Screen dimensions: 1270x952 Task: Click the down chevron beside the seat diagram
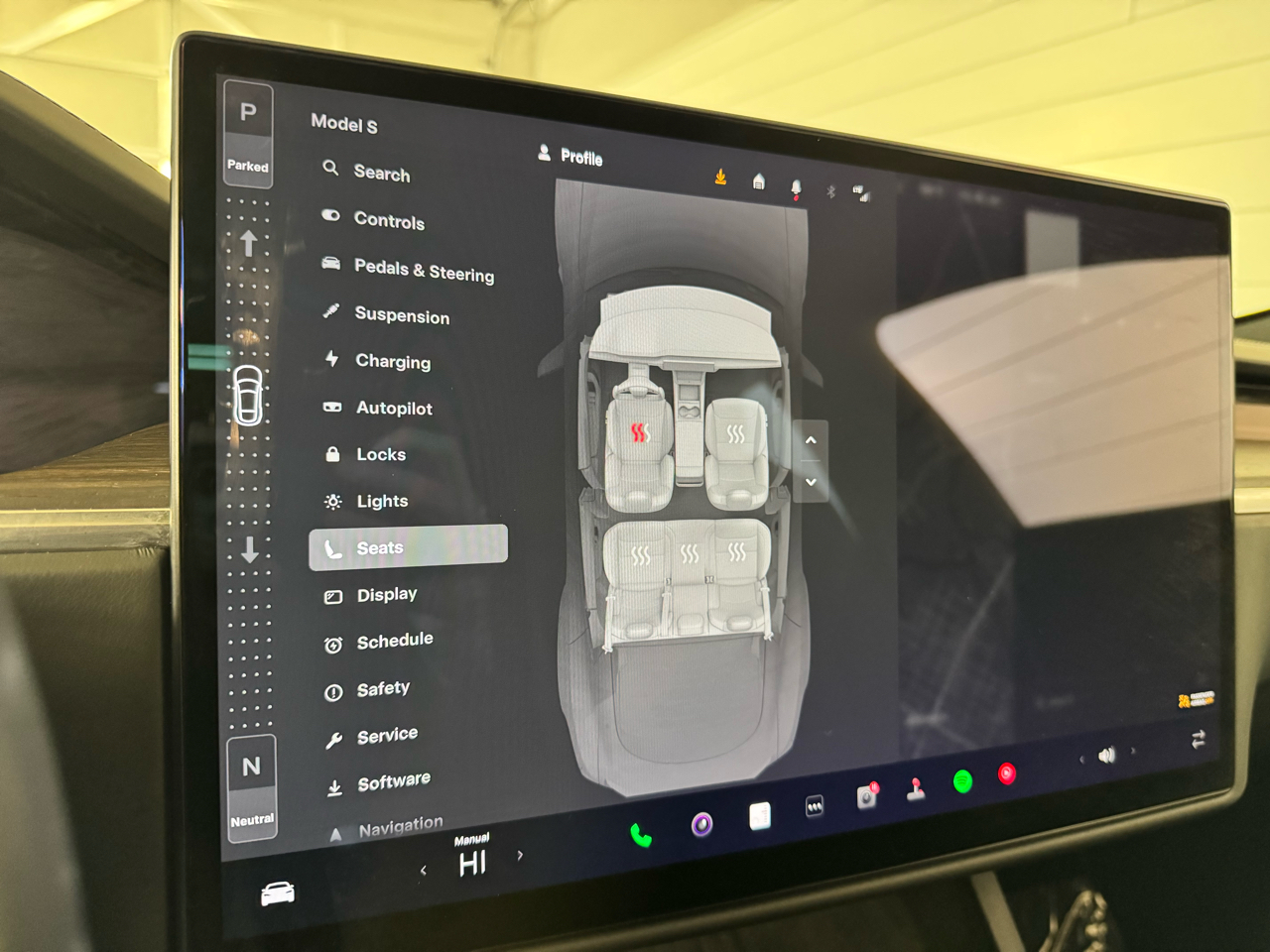(811, 482)
